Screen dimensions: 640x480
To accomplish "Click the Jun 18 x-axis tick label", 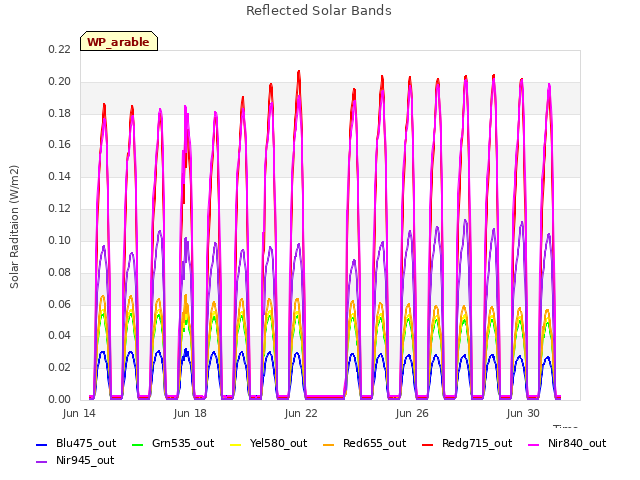I will pos(190,413).
